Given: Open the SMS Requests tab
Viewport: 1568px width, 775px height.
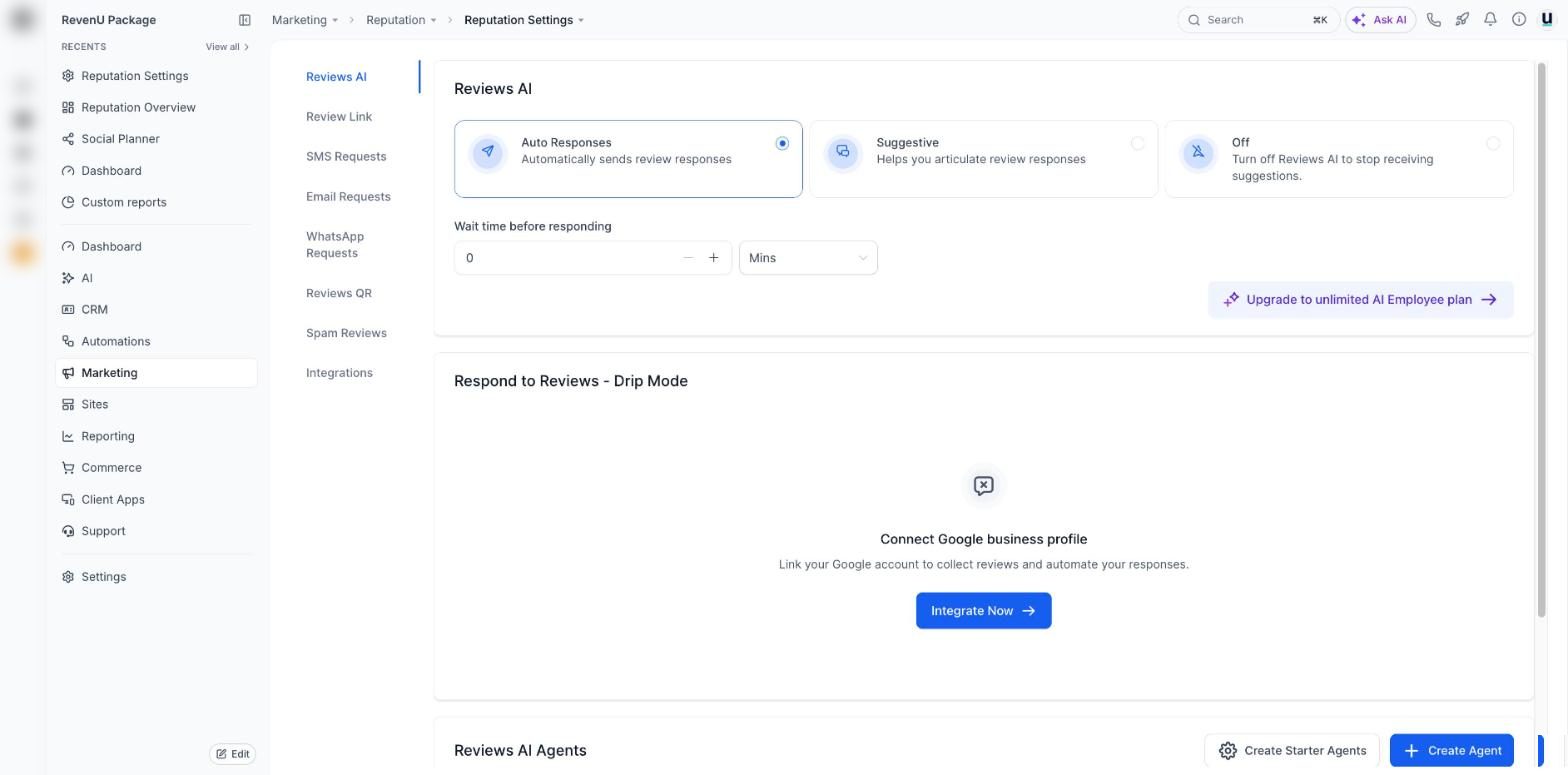Looking at the screenshot, I should (x=346, y=157).
